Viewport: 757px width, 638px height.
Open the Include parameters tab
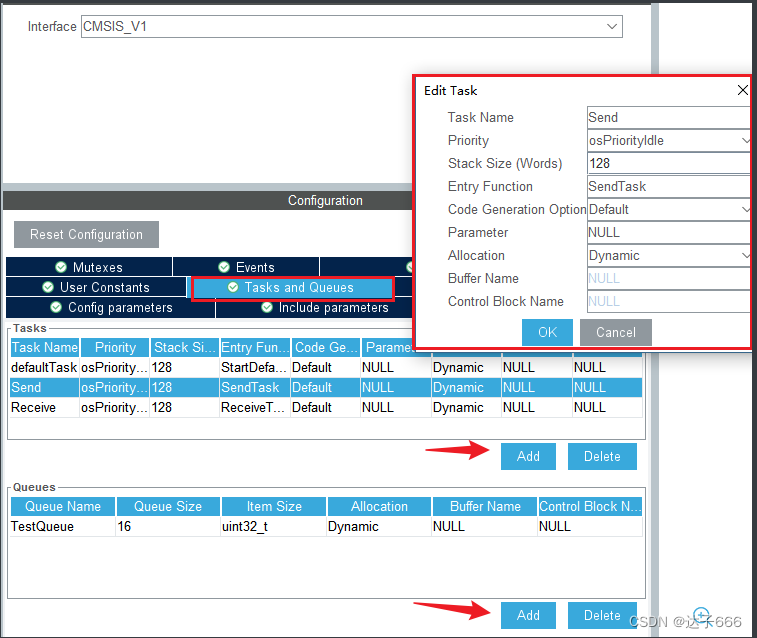coord(314,307)
